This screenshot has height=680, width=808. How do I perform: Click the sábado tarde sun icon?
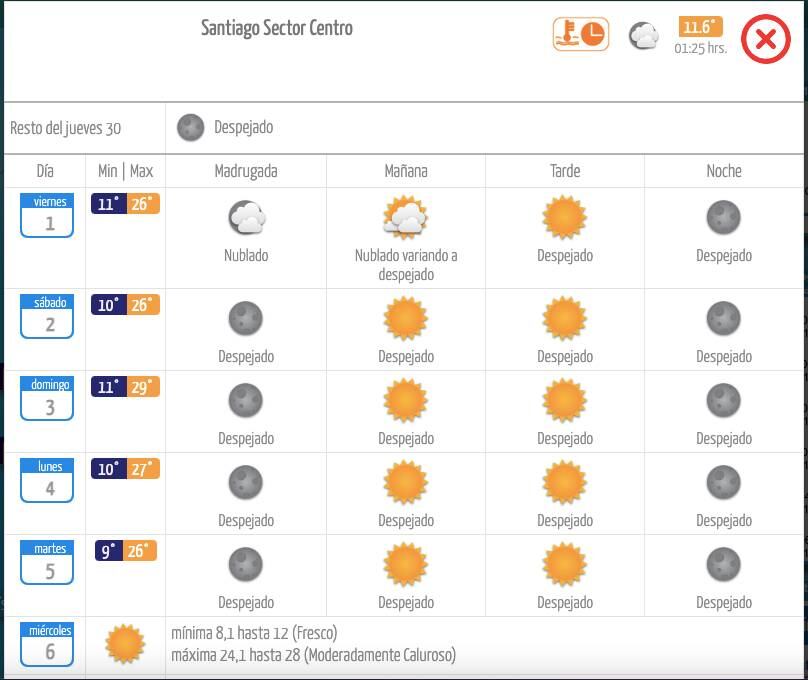coord(564,319)
